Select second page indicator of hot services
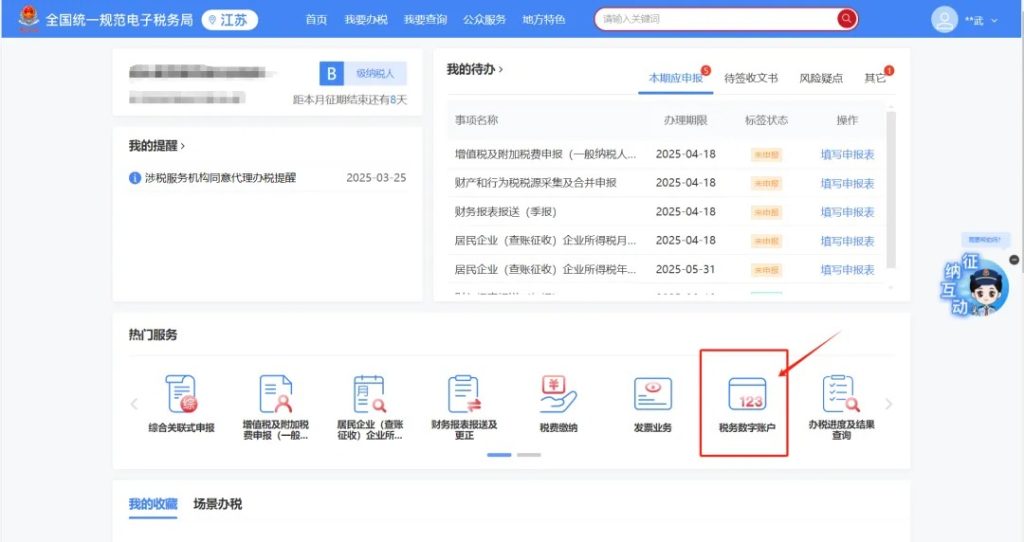Screen dimensions: 1024x542 [528, 455]
